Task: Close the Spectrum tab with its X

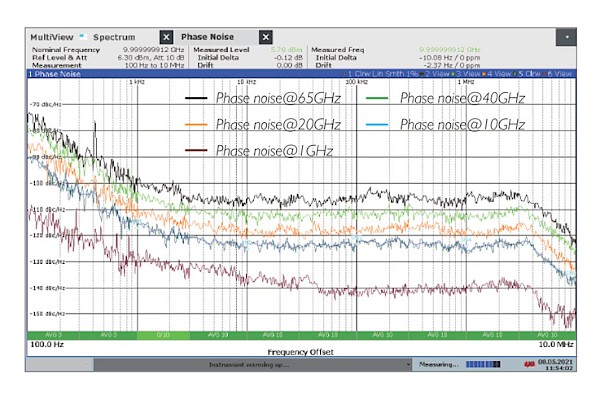Action: pyautogui.click(x=166, y=37)
